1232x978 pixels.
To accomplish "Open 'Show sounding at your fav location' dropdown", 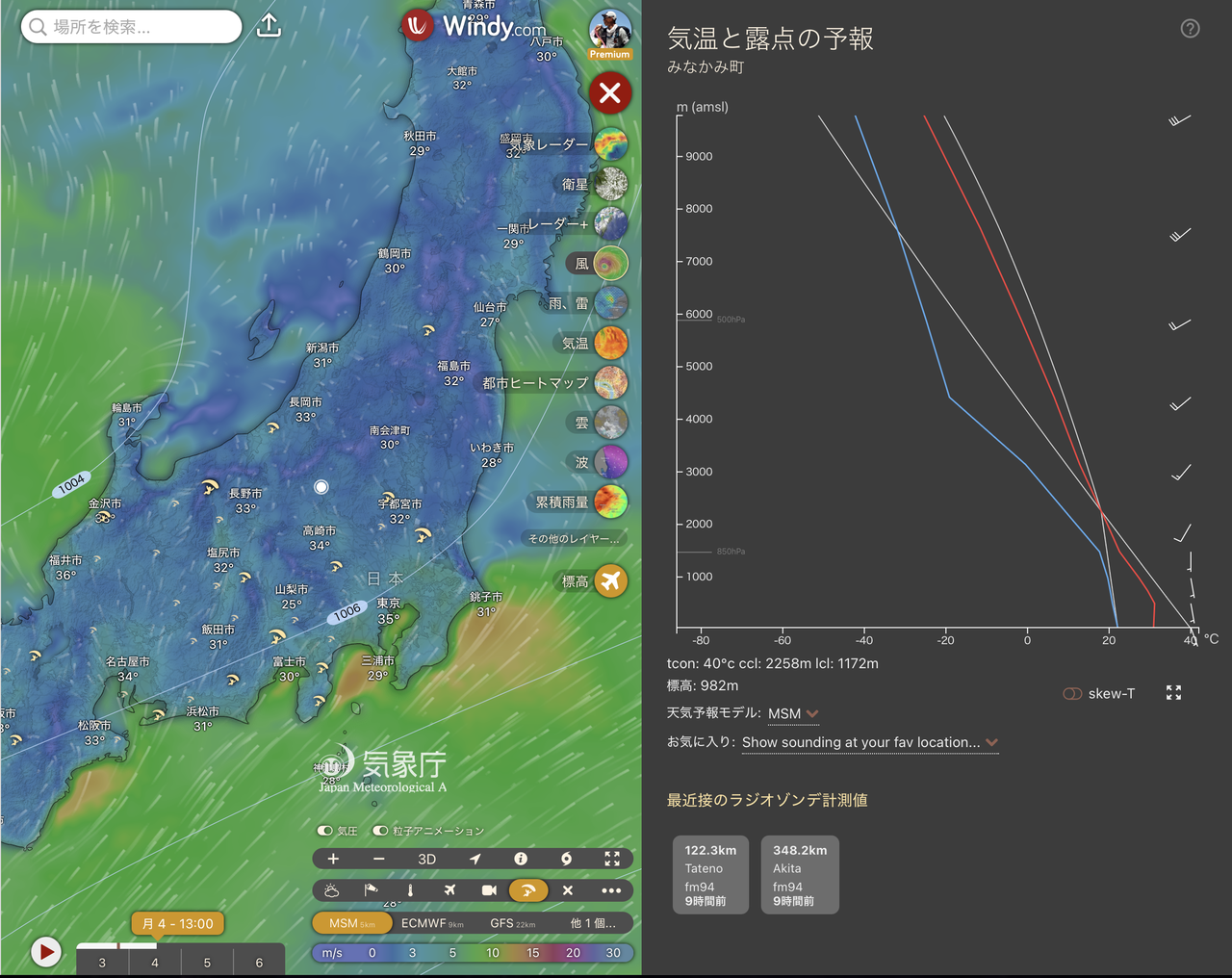I will click(870, 742).
